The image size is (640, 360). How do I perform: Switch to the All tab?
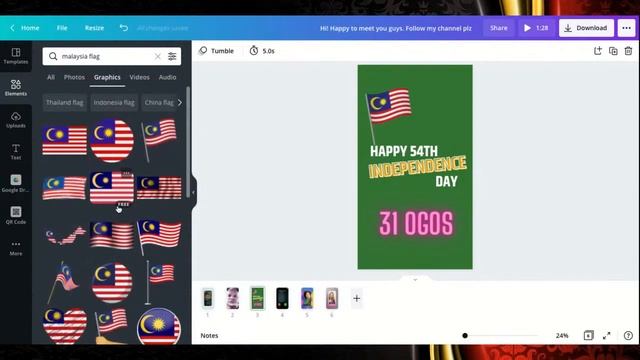tap(51, 77)
